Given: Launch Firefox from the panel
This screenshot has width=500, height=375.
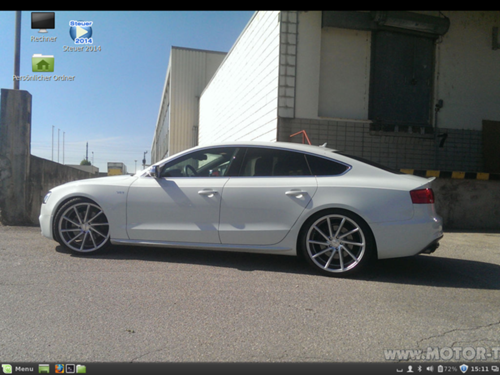Looking at the screenshot, I should tap(59, 369).
